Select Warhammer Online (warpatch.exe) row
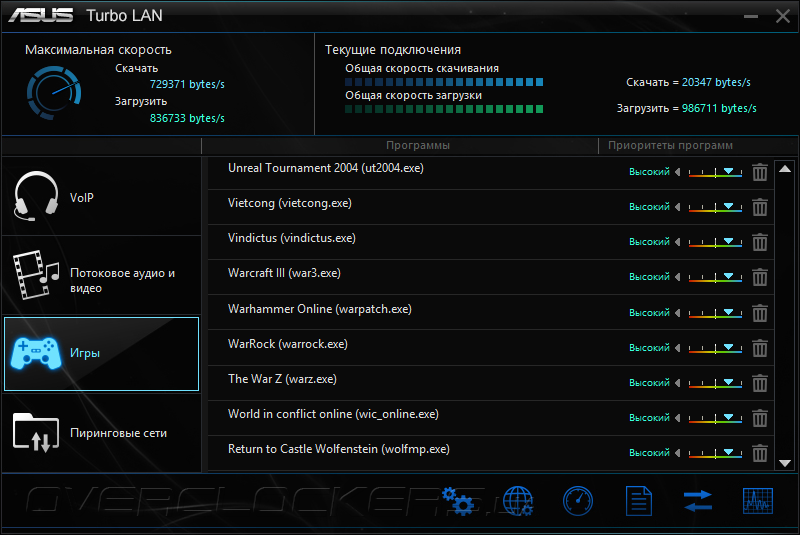Screen dimensions: 800x535 tap(491, 313)
